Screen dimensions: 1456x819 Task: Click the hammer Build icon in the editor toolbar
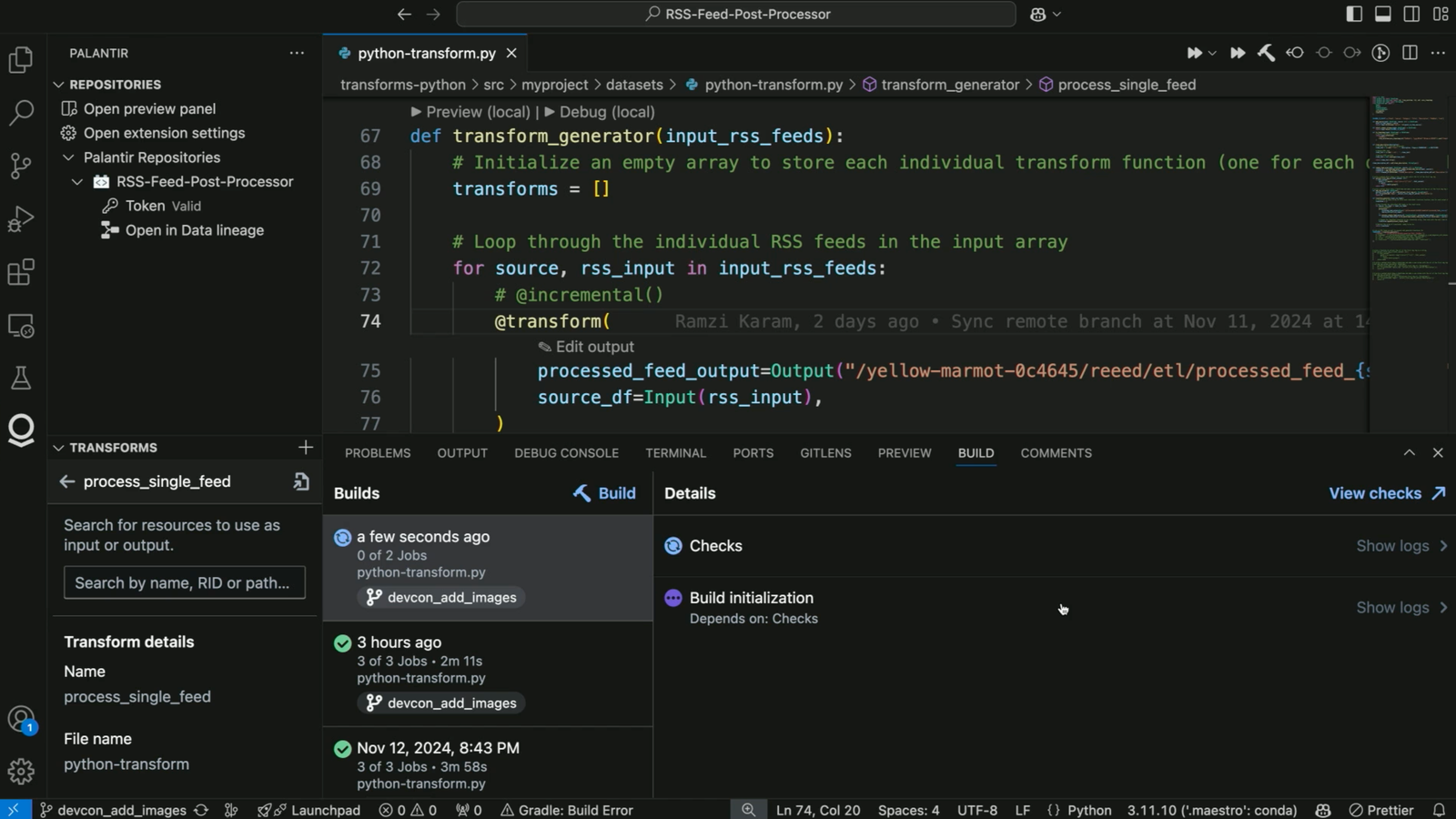1266,53
